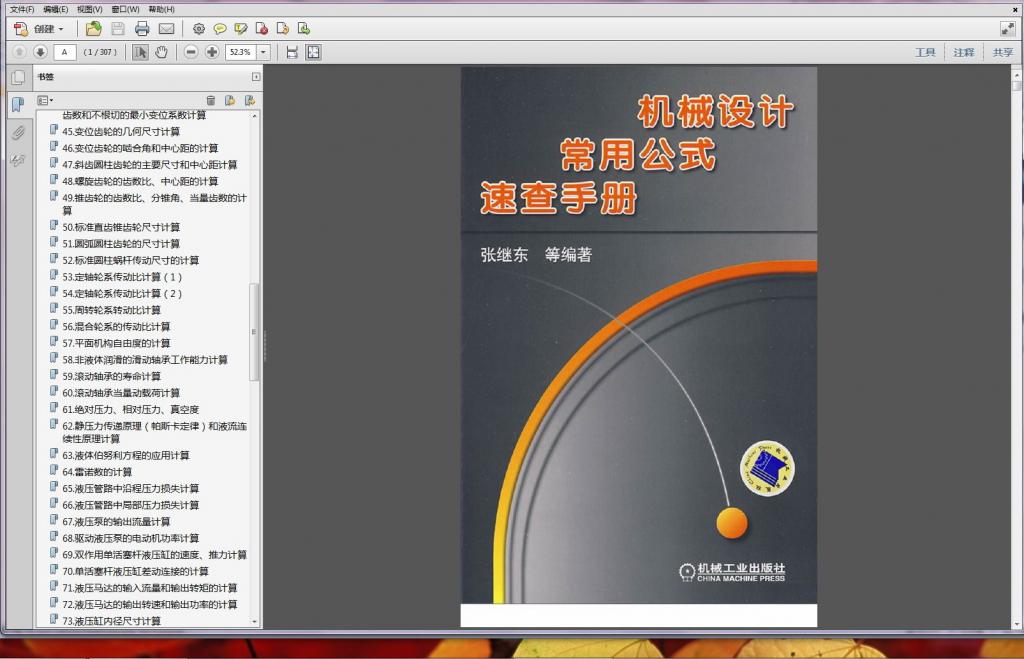Open bookmarks options menu dropdown
The height and width of the screenshot is (659, 1024).
coord(45,100)
